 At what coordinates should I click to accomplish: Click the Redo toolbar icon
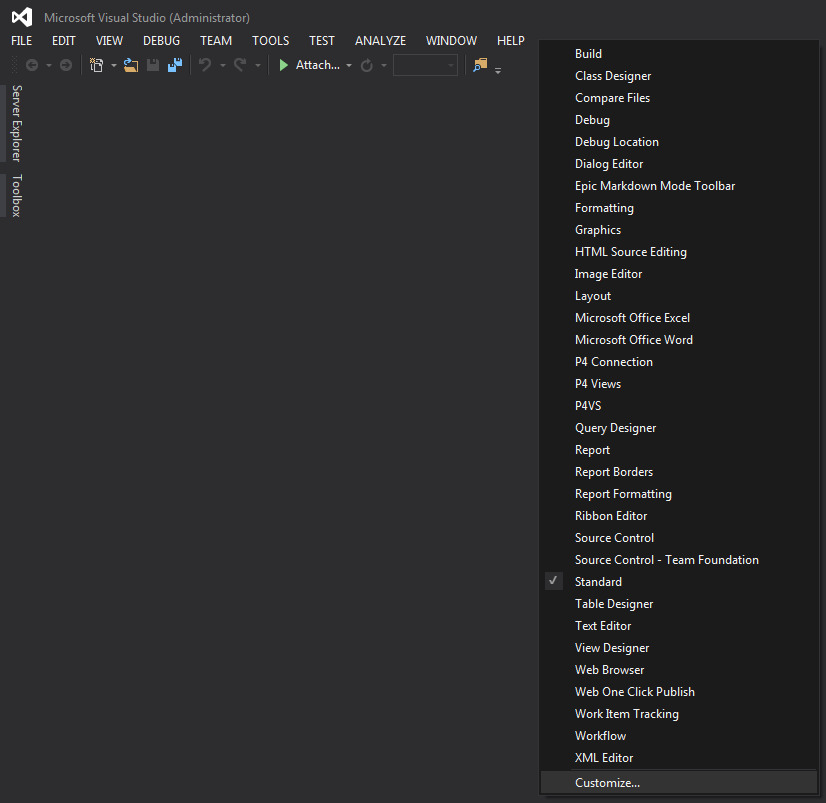240,64
